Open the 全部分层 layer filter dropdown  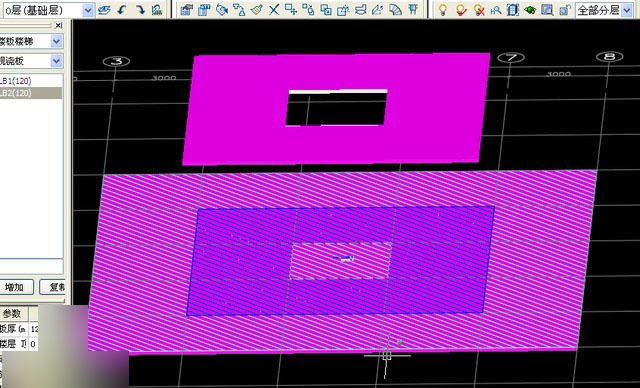click(604, 10)
